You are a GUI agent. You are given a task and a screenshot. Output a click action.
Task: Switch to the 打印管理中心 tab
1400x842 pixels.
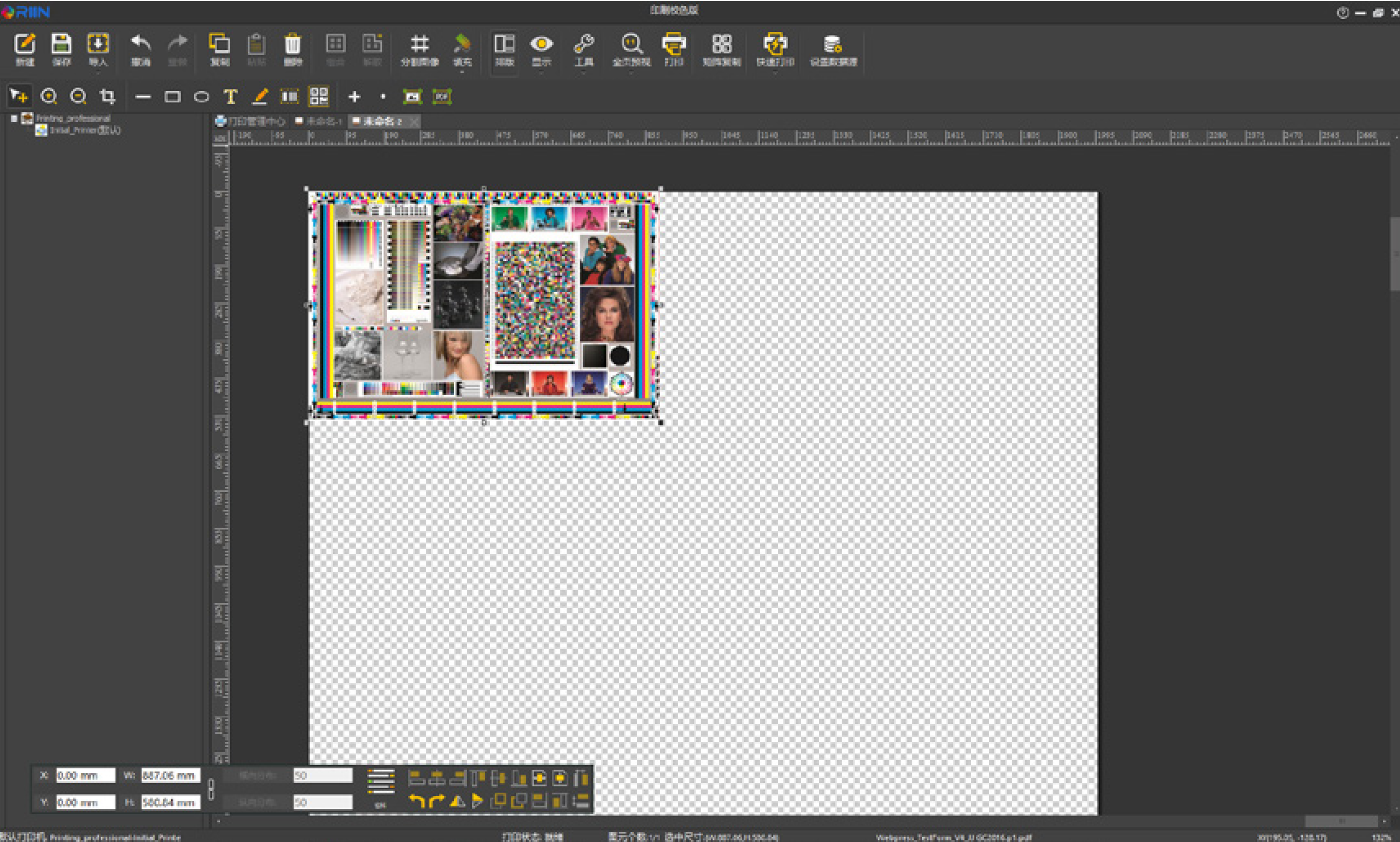point(250,121)
